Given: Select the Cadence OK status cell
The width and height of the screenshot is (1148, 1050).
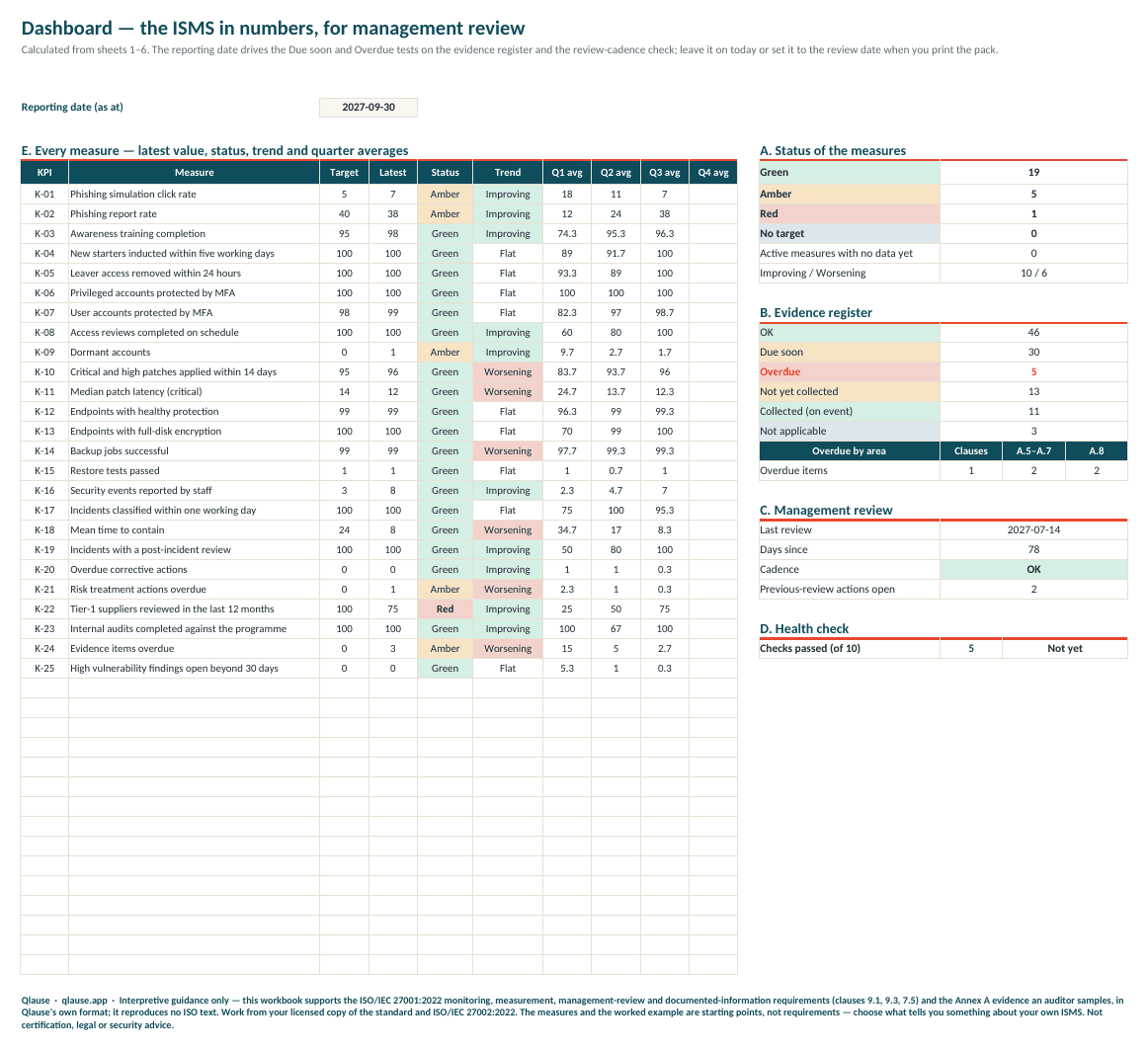Looking at the screenshot, I should [x=1033, y=570].
